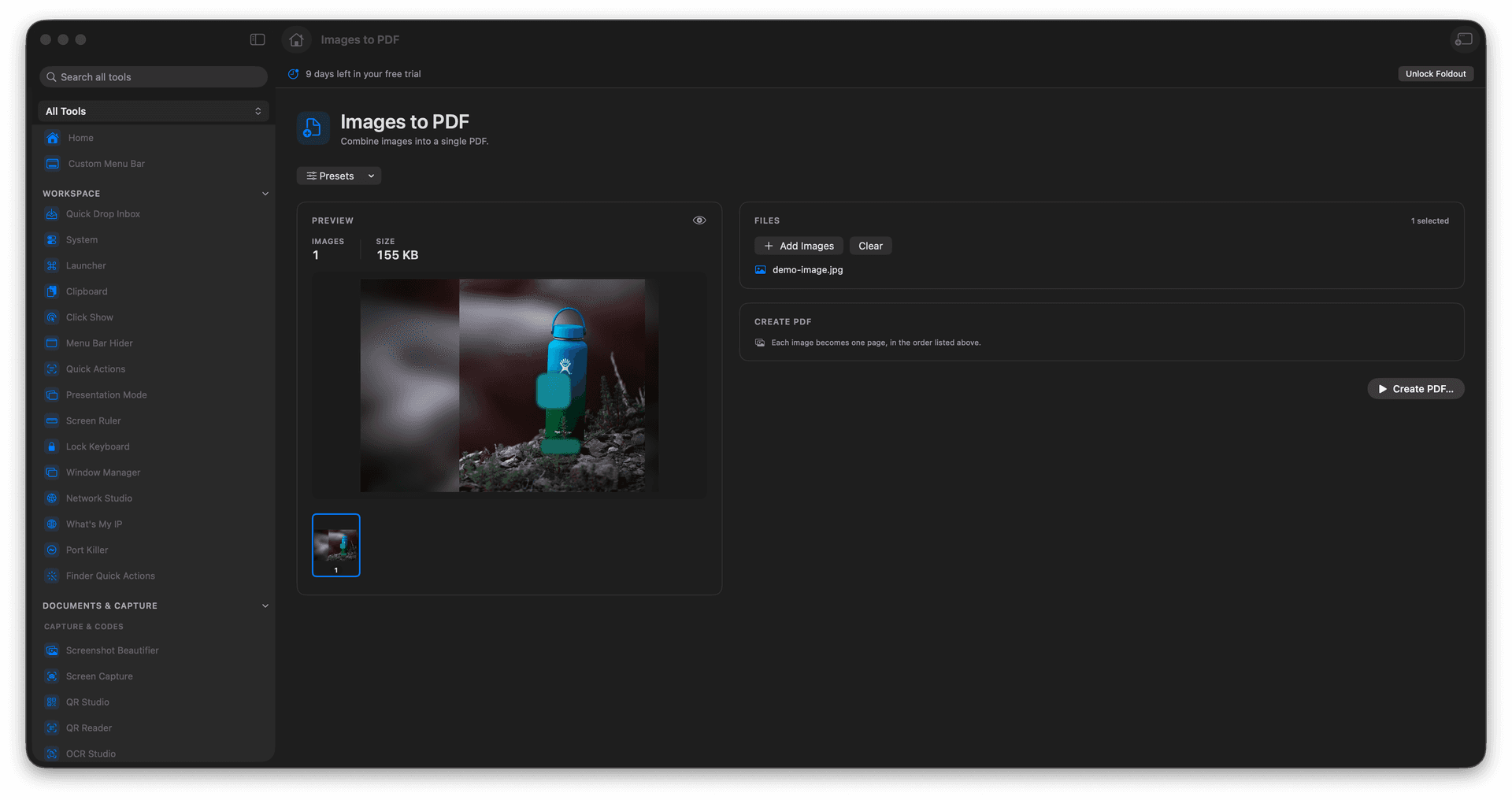Open Screen Ruler tool

click(154, 421)
